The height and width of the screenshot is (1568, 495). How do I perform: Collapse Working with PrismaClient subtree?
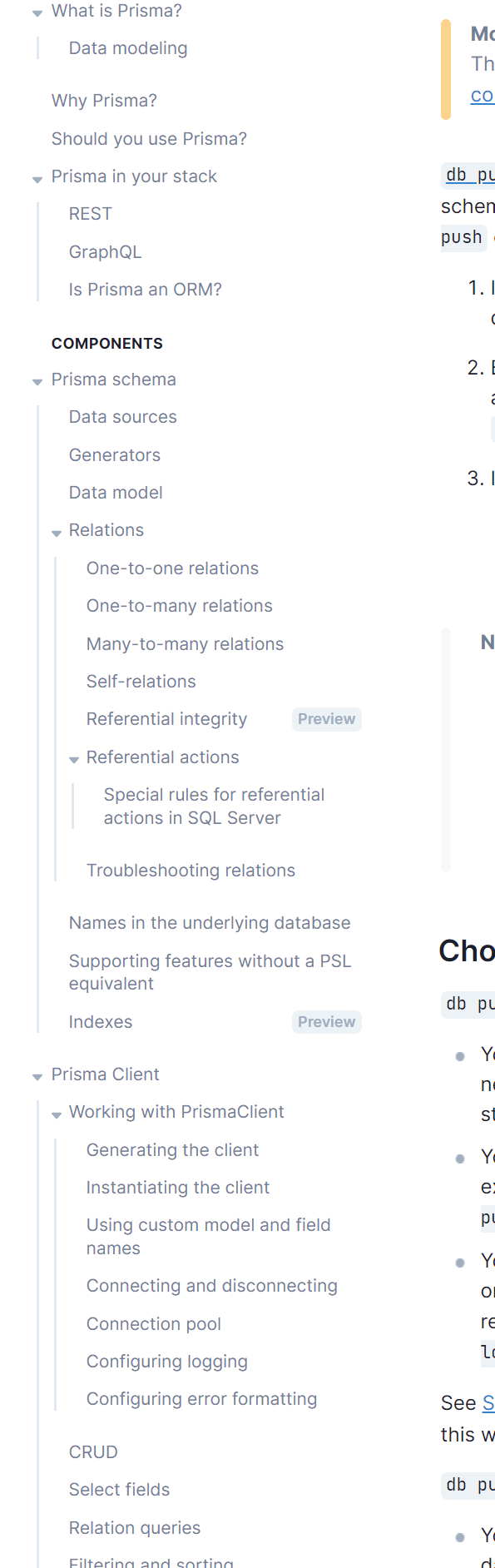(56, 1114)
